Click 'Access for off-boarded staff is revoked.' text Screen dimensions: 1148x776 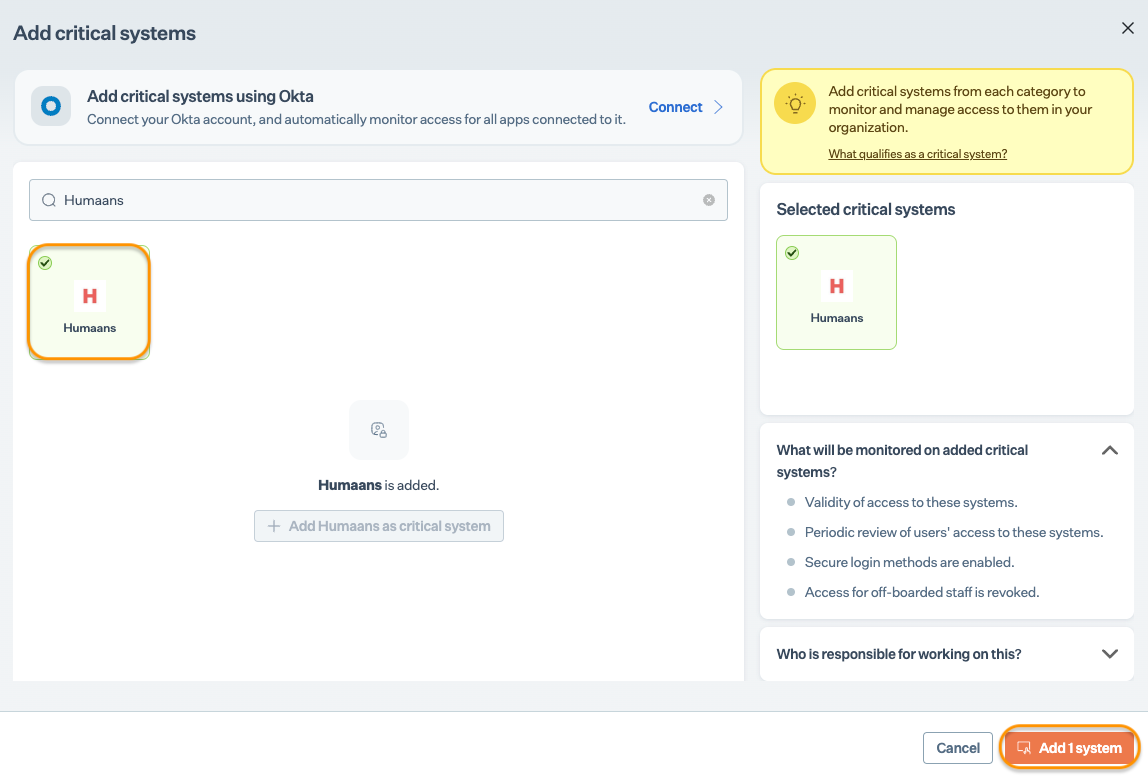pos(922,592)
